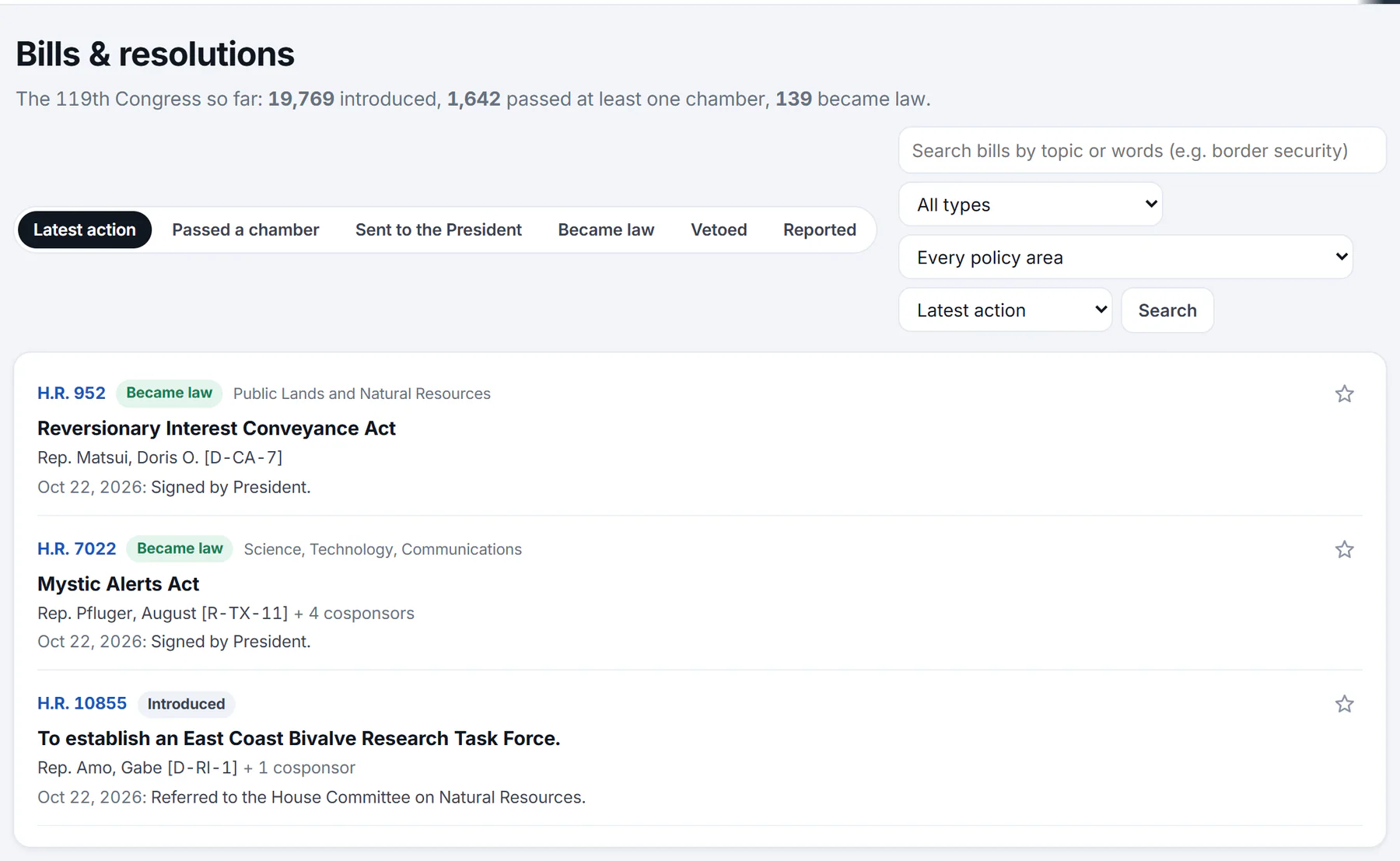Image resolution: width=1400 pixels, height=861 pixels.
Task: Click the 139 became law count
Action: pyautogui.click(x=793, y=99)
